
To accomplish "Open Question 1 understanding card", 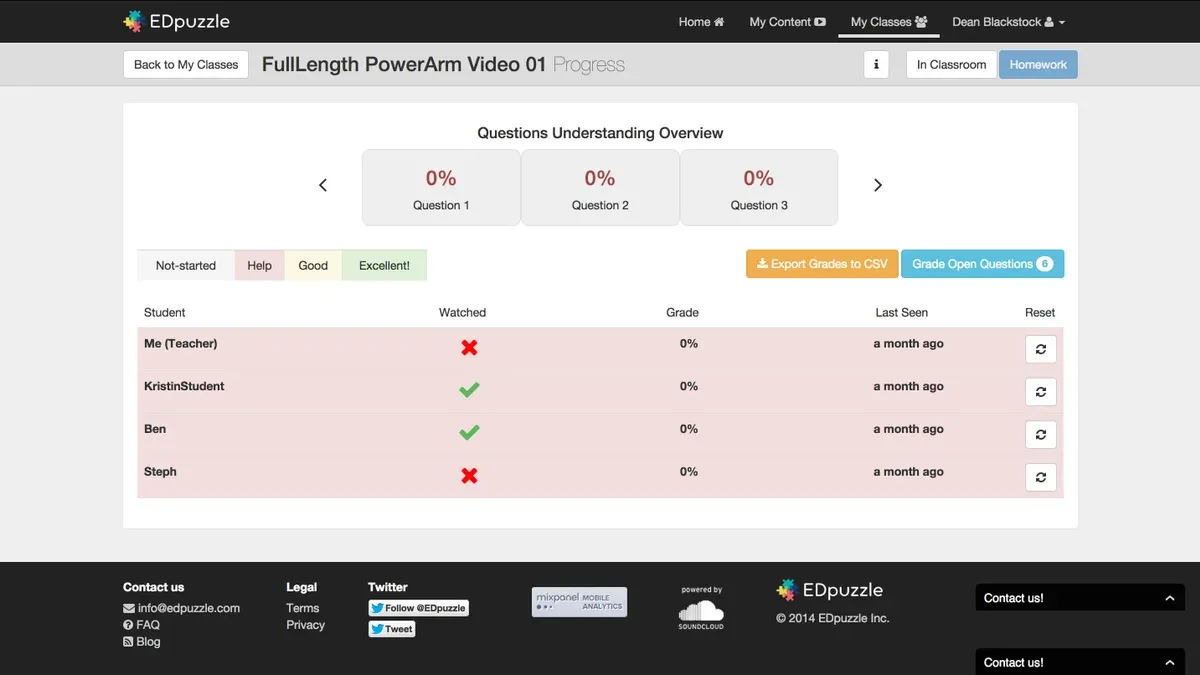I will 441,187.
